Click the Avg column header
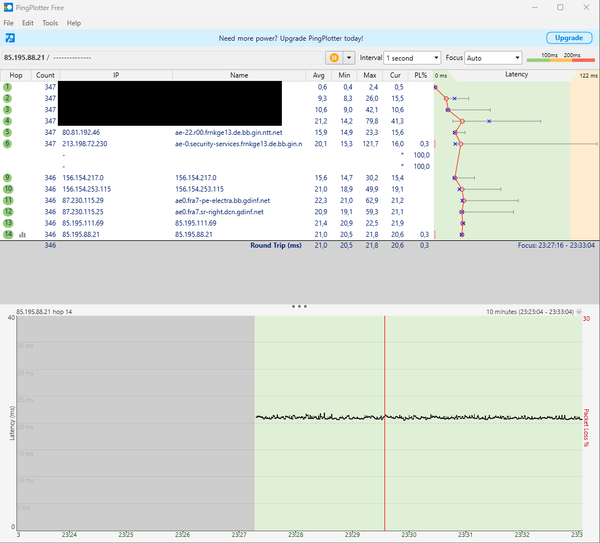 (x=318, y=75)
